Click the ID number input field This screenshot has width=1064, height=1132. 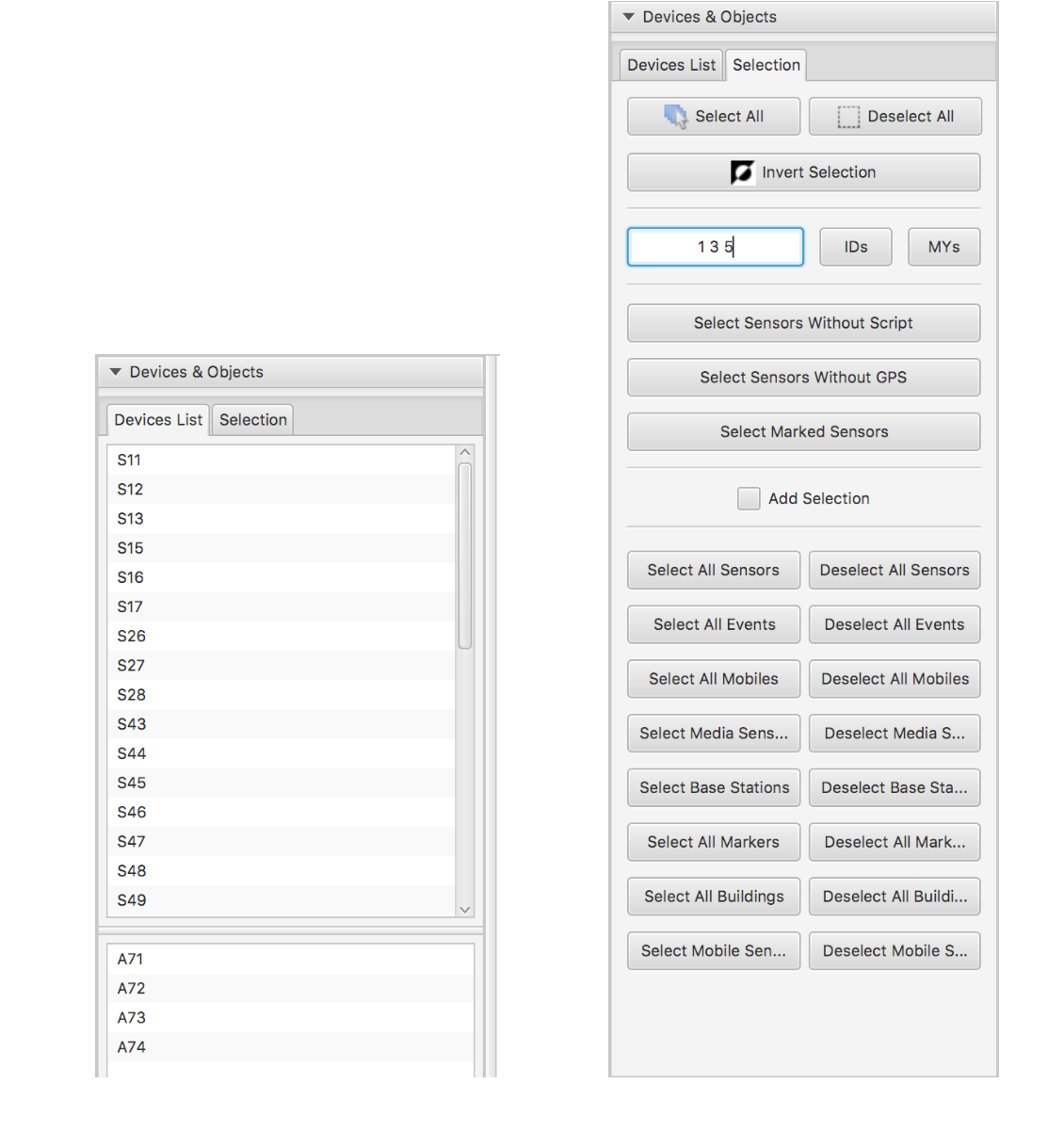tap(715, 247)
